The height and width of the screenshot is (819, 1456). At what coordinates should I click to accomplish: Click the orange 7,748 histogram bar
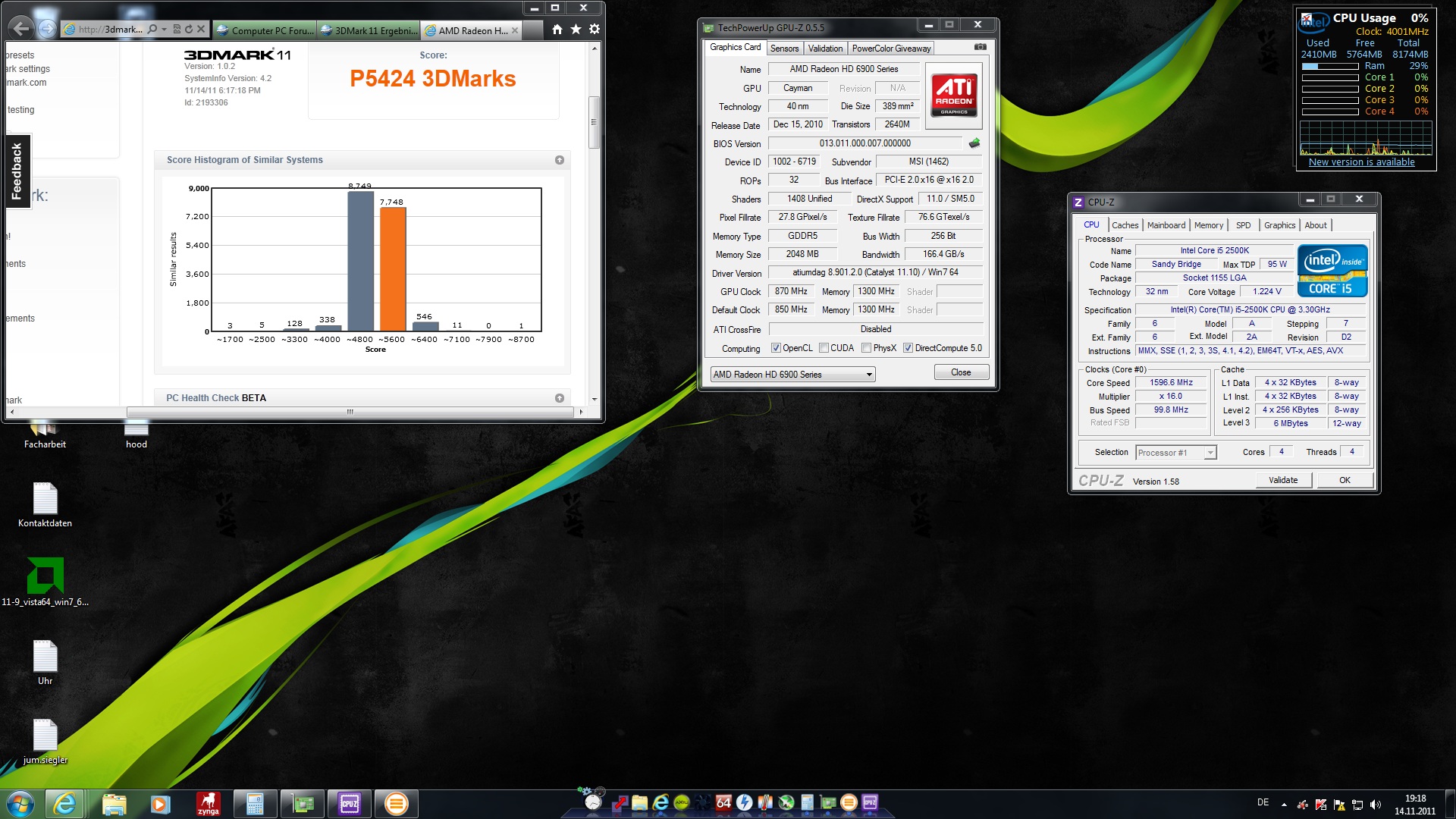[x=393, y=268]
